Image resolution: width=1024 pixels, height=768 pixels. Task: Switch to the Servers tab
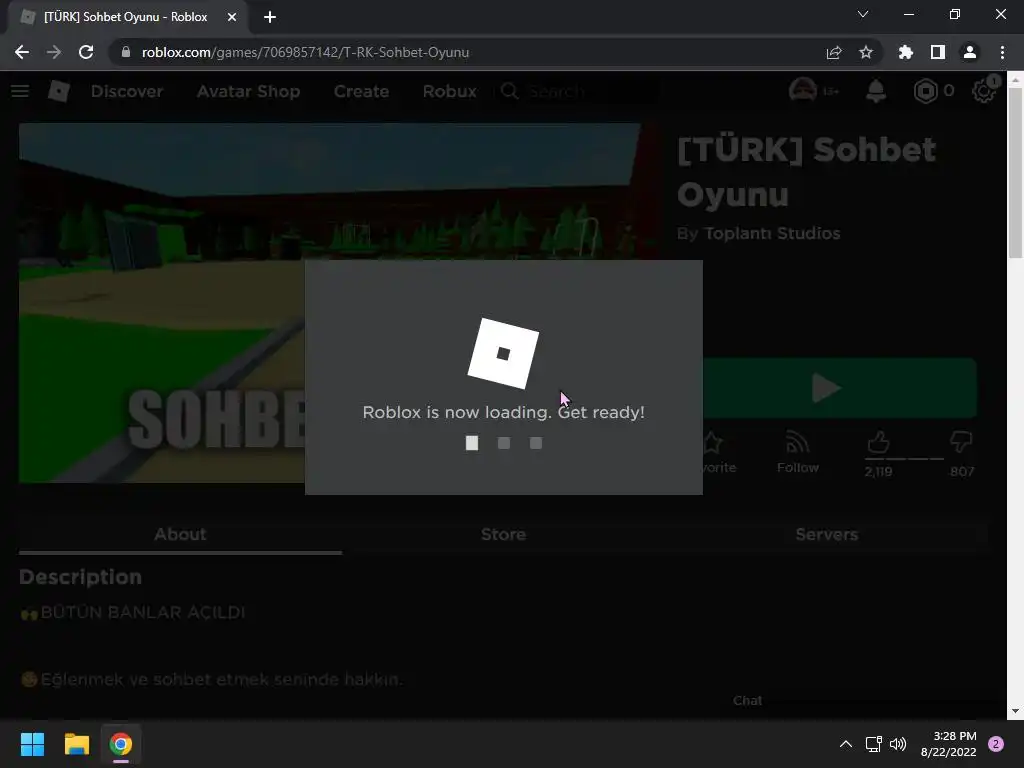pyautogui.click(x=827, y=534)
